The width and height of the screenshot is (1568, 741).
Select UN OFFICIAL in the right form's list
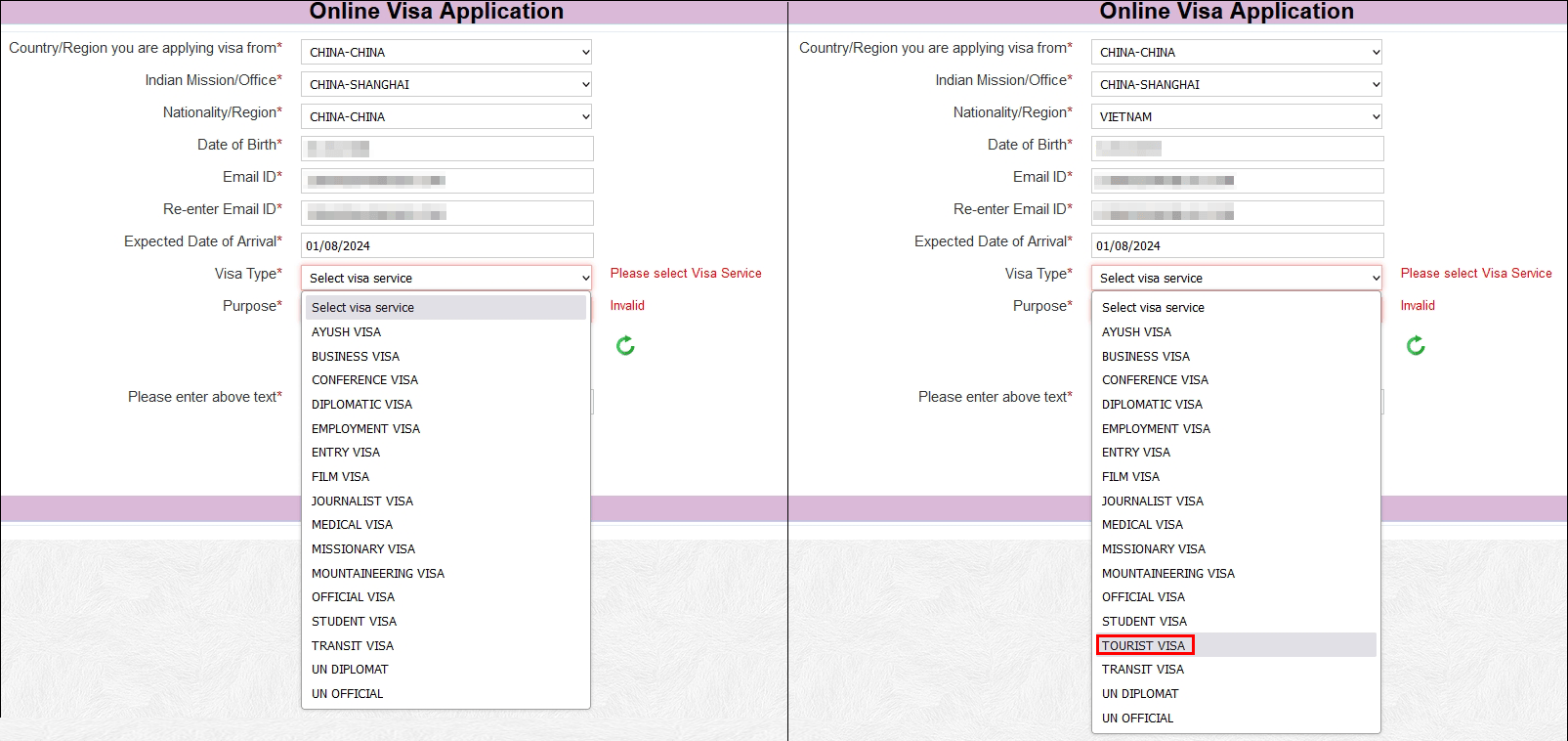[x=1138, y=719]
